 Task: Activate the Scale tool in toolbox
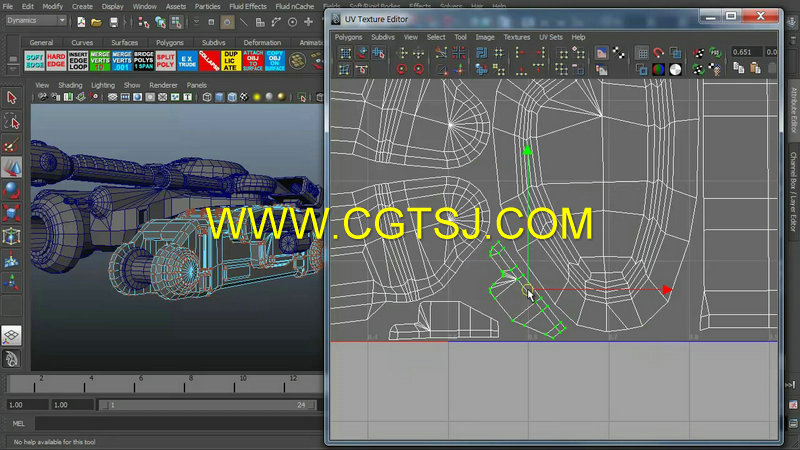tap(11, 213)
